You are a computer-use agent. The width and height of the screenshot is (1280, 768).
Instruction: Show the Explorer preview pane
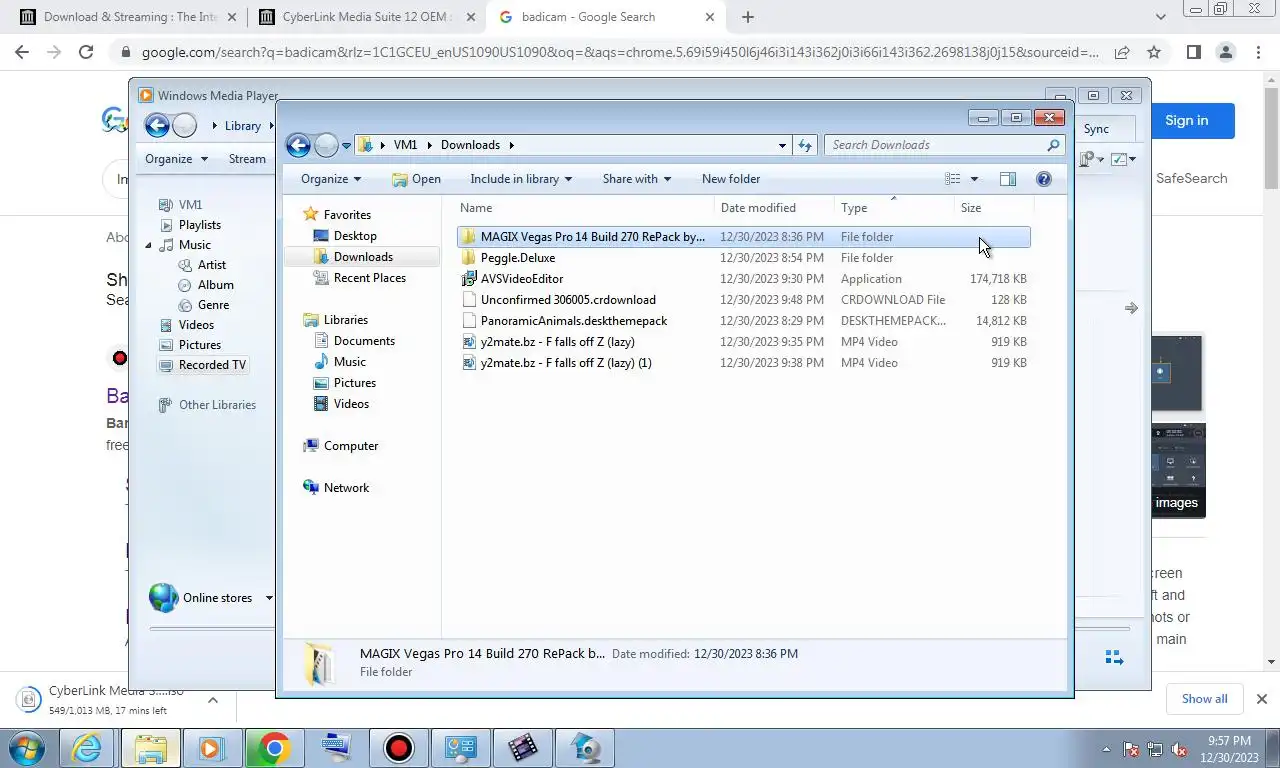coord(1008,179)
